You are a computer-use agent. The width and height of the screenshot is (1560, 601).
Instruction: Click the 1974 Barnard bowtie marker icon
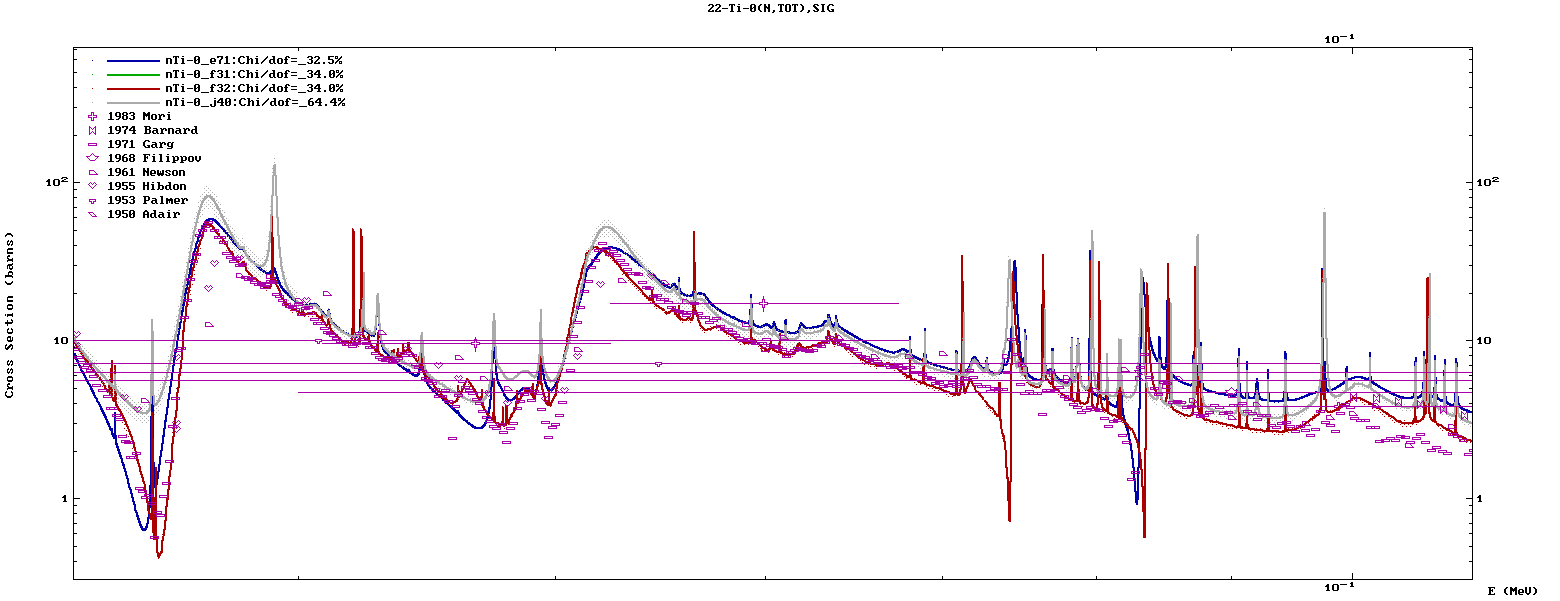coord(93,130)
